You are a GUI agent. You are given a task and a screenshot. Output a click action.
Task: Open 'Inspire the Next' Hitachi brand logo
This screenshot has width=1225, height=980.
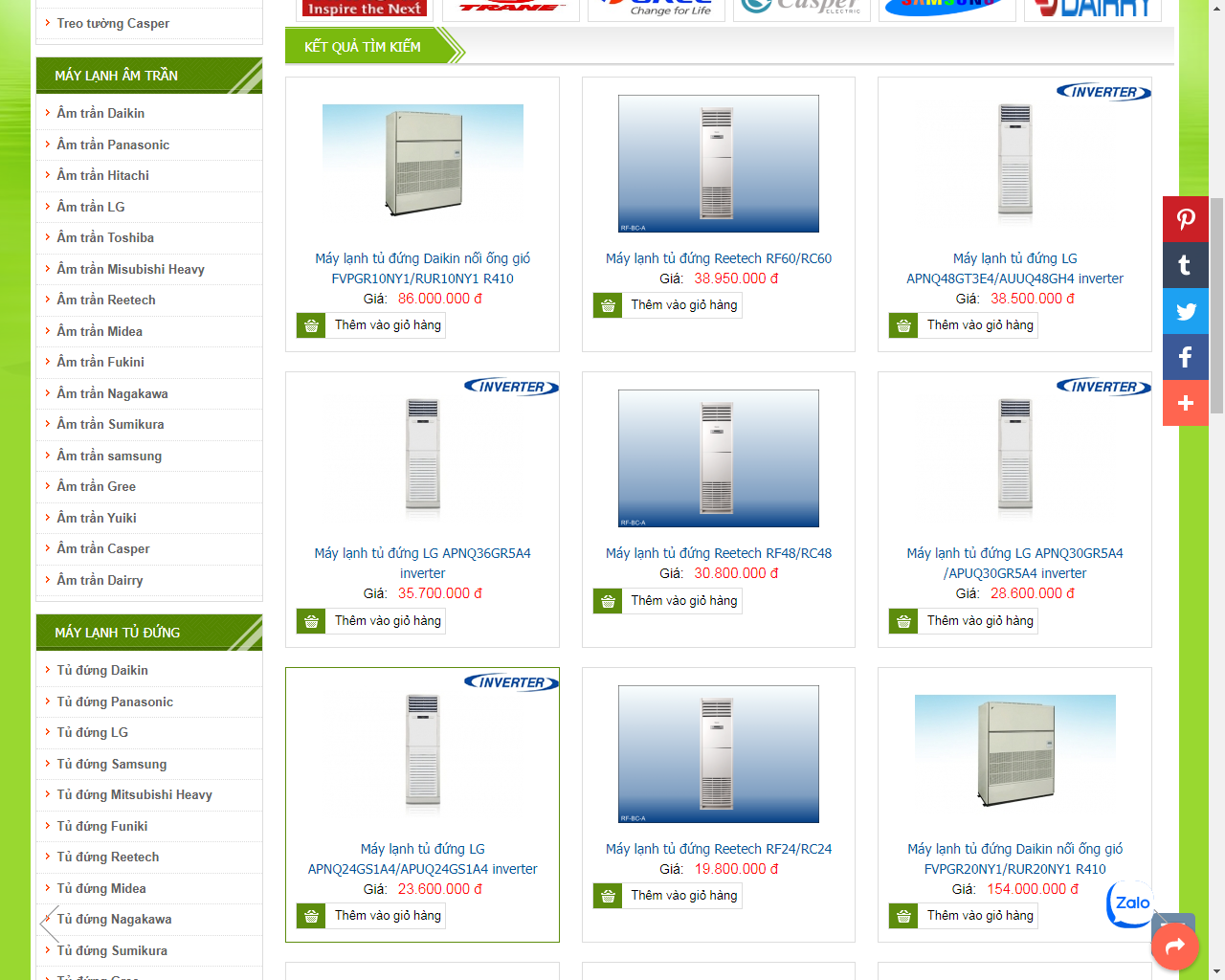coord(365,8)
